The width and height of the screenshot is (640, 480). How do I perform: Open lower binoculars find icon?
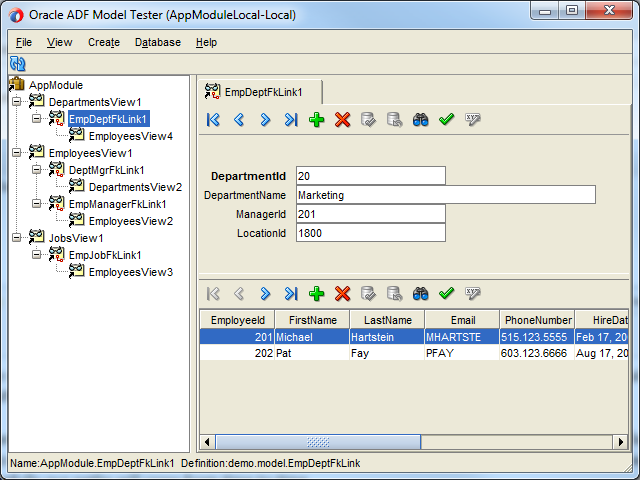pyautogui.click(x=420, y=293)
